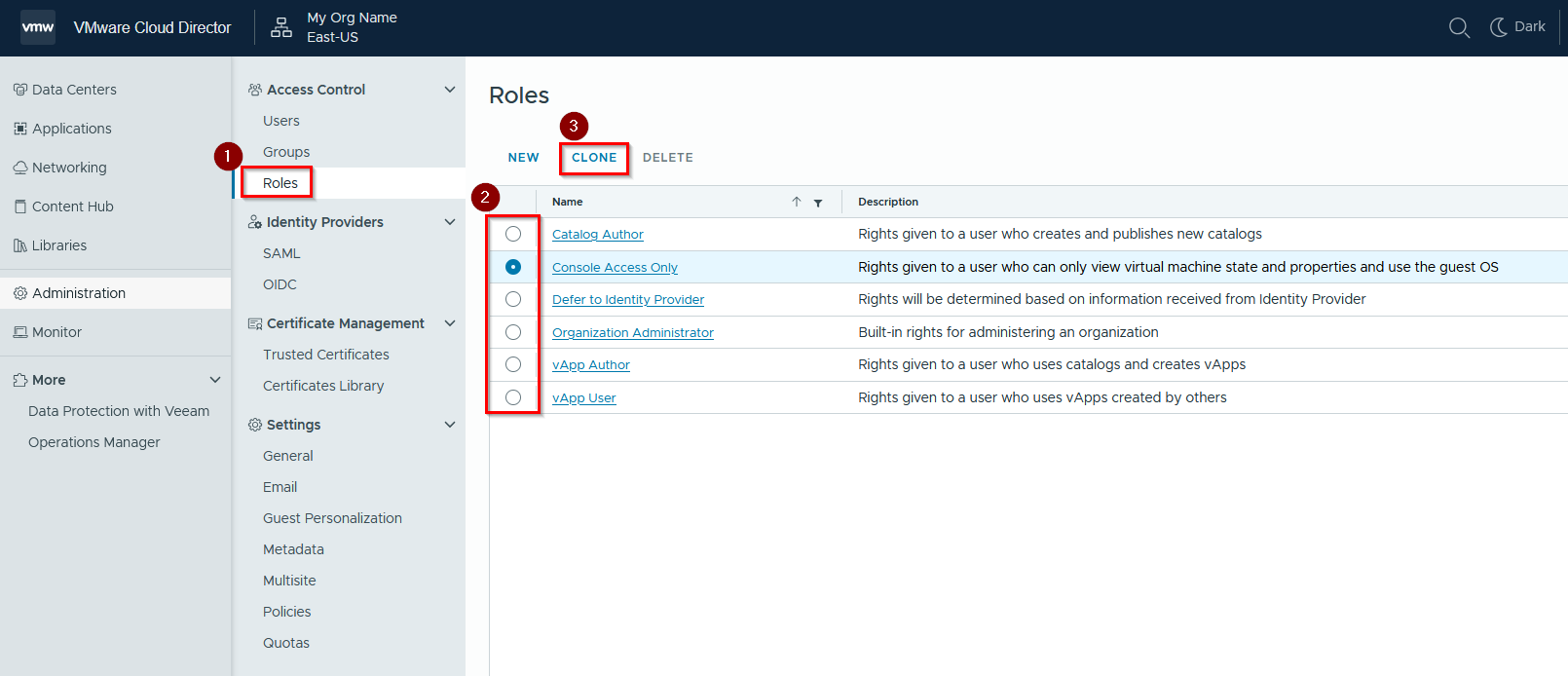
Task: Click the Administration gear icon
Action: [20, 293]
